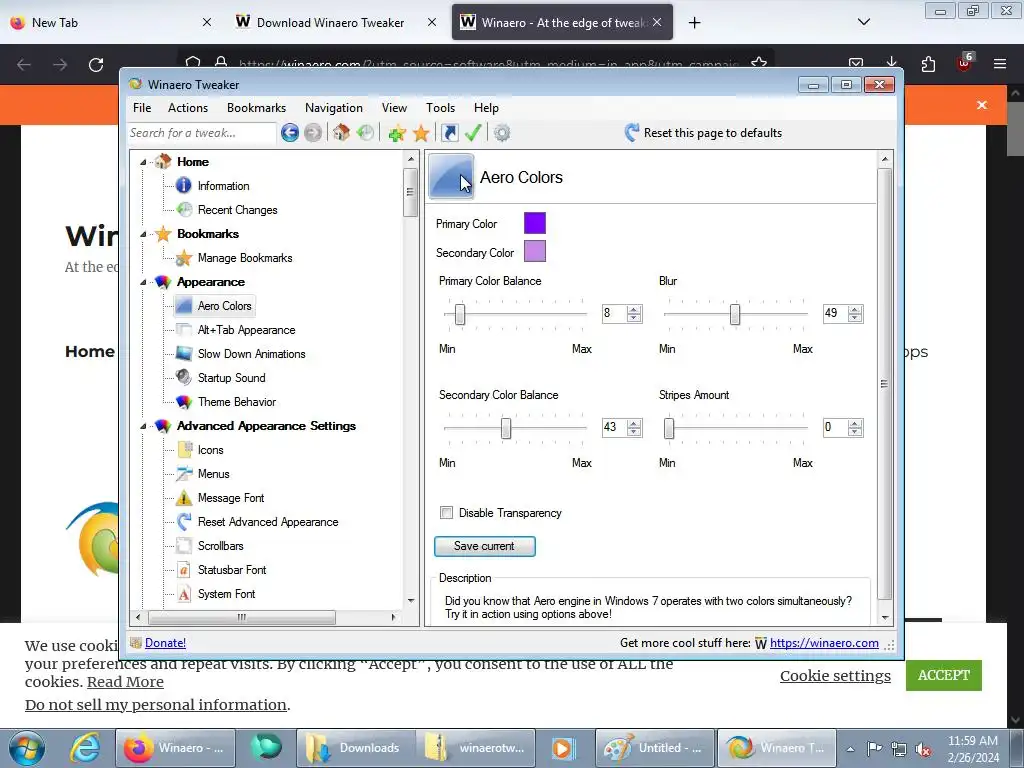
Task: Open the Tools menu
Action: coord(440,108)
